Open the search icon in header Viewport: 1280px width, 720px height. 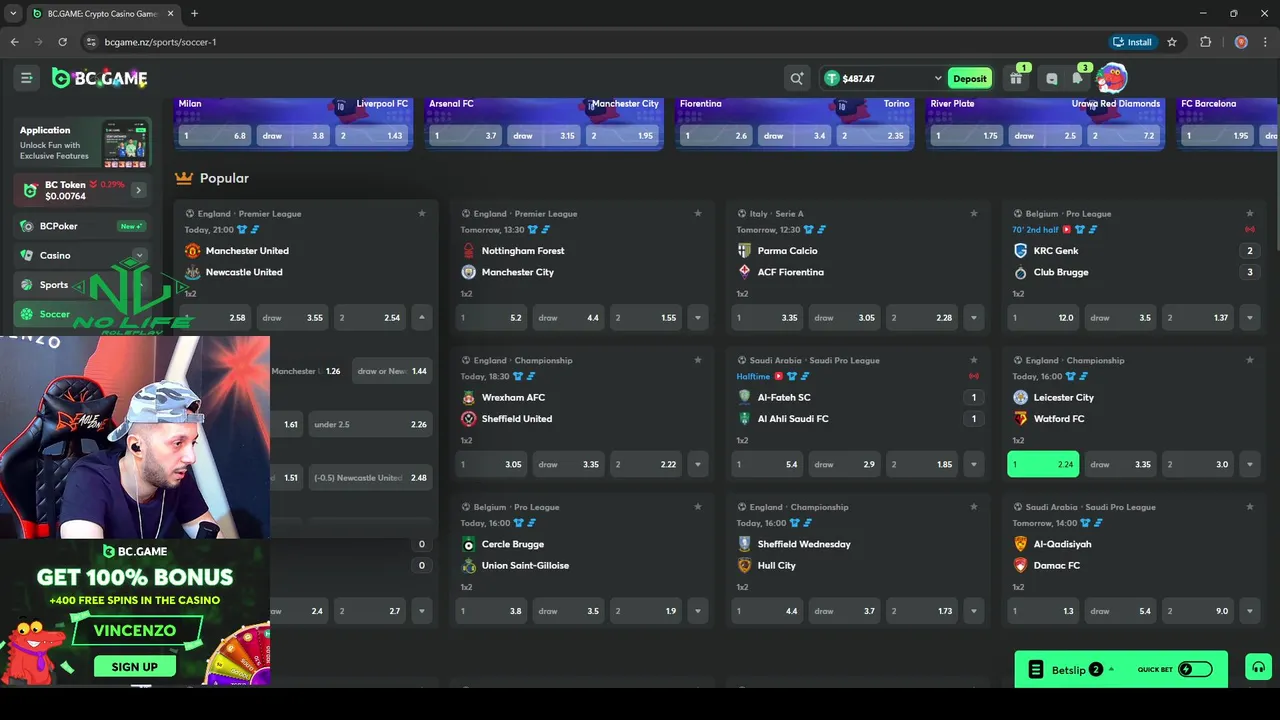click(x=797, y=78)
